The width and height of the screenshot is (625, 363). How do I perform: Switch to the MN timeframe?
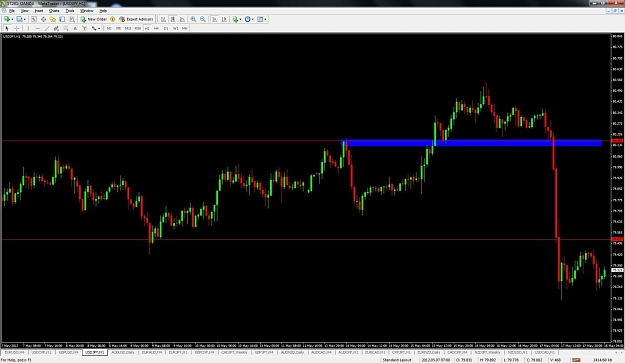[185, 28]
